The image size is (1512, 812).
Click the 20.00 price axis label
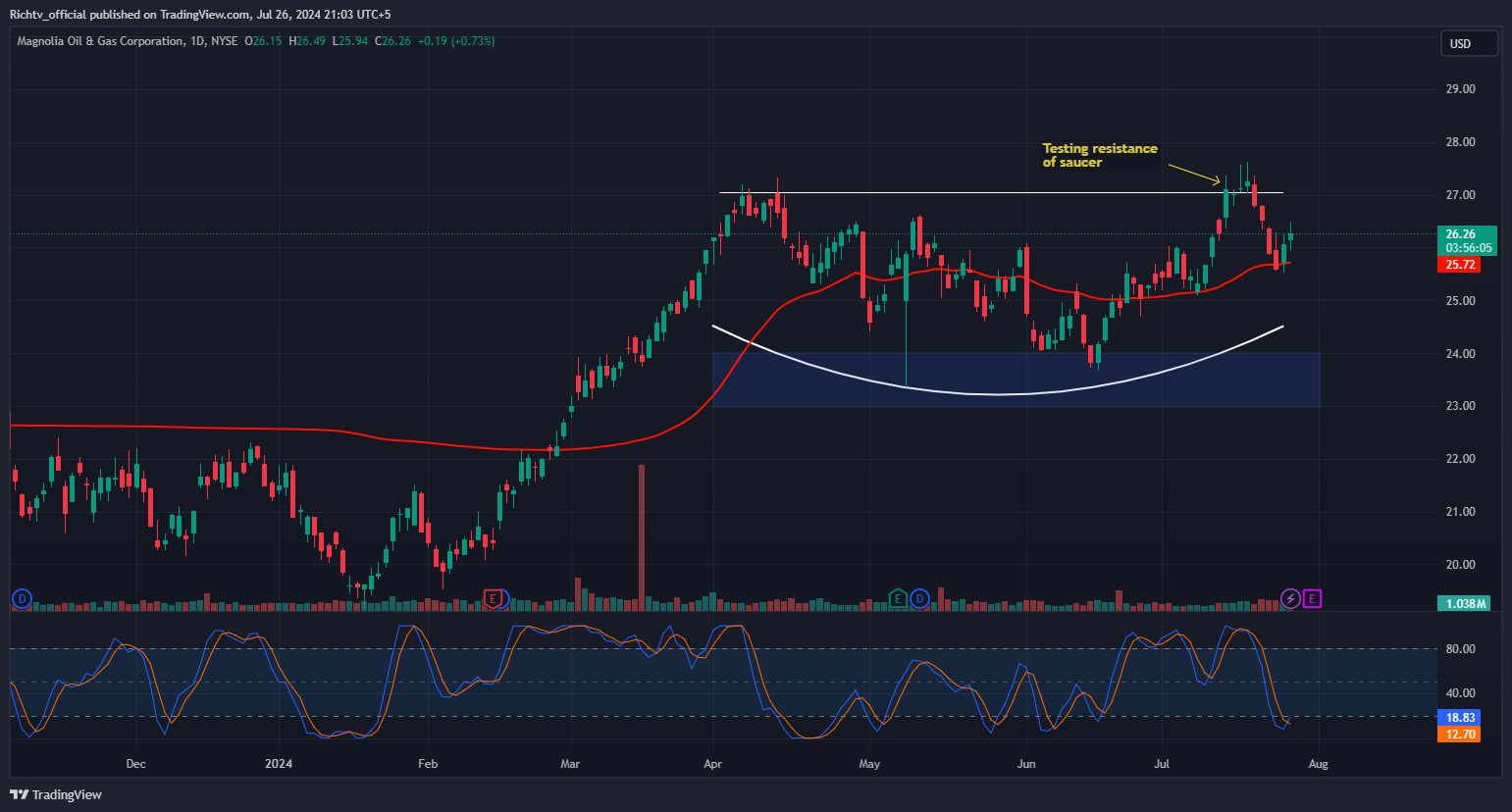pos(1460,565)
